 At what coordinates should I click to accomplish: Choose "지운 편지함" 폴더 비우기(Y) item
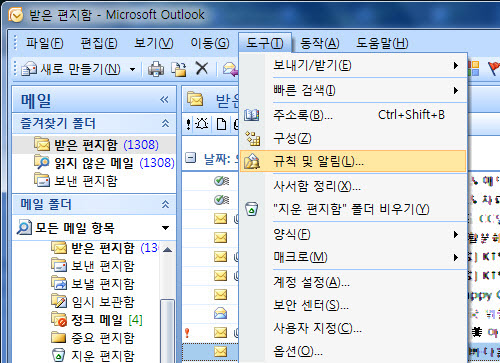pyautogui.click(x=353, y=209)
